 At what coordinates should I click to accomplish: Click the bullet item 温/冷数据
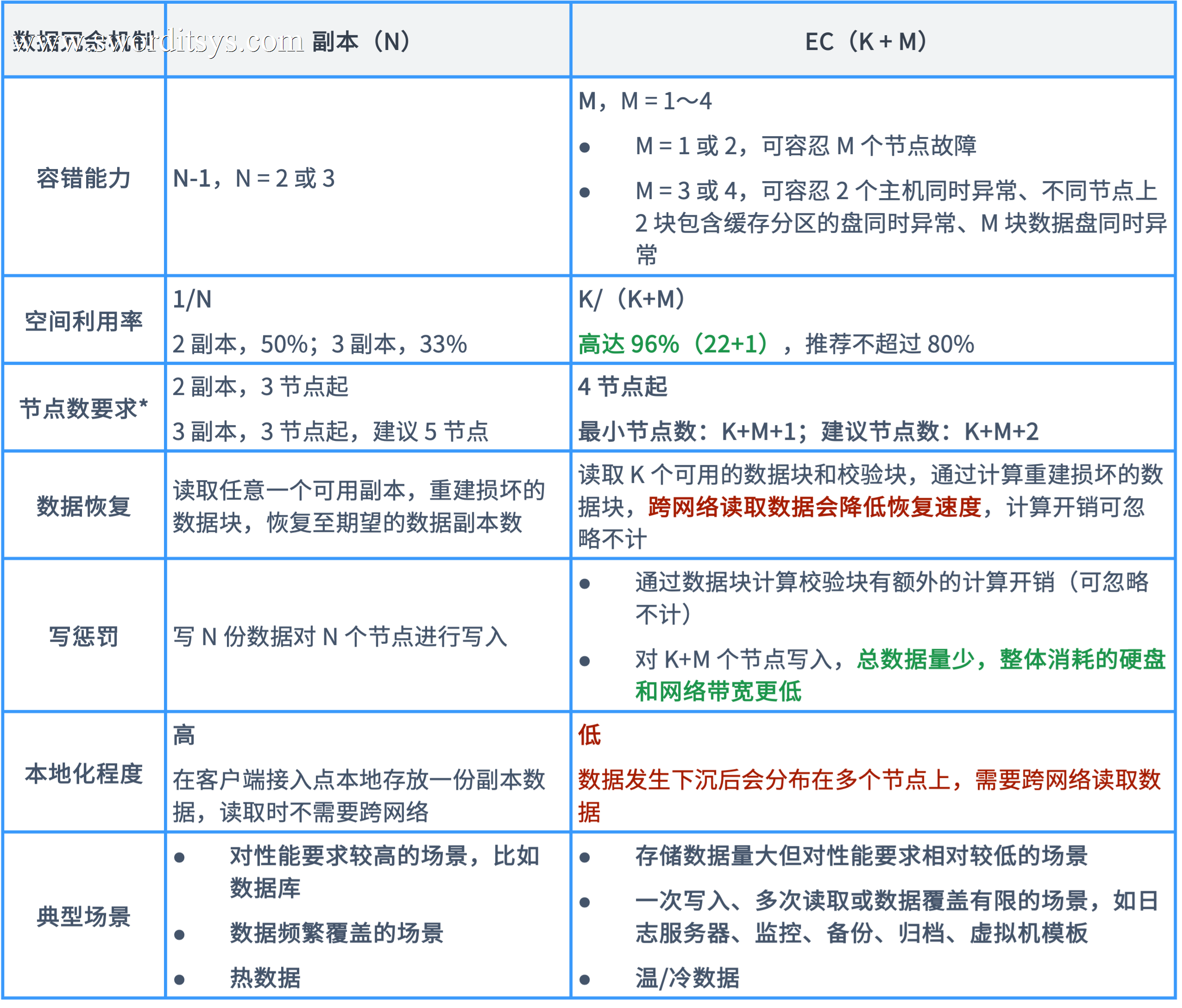pos(687,978)
